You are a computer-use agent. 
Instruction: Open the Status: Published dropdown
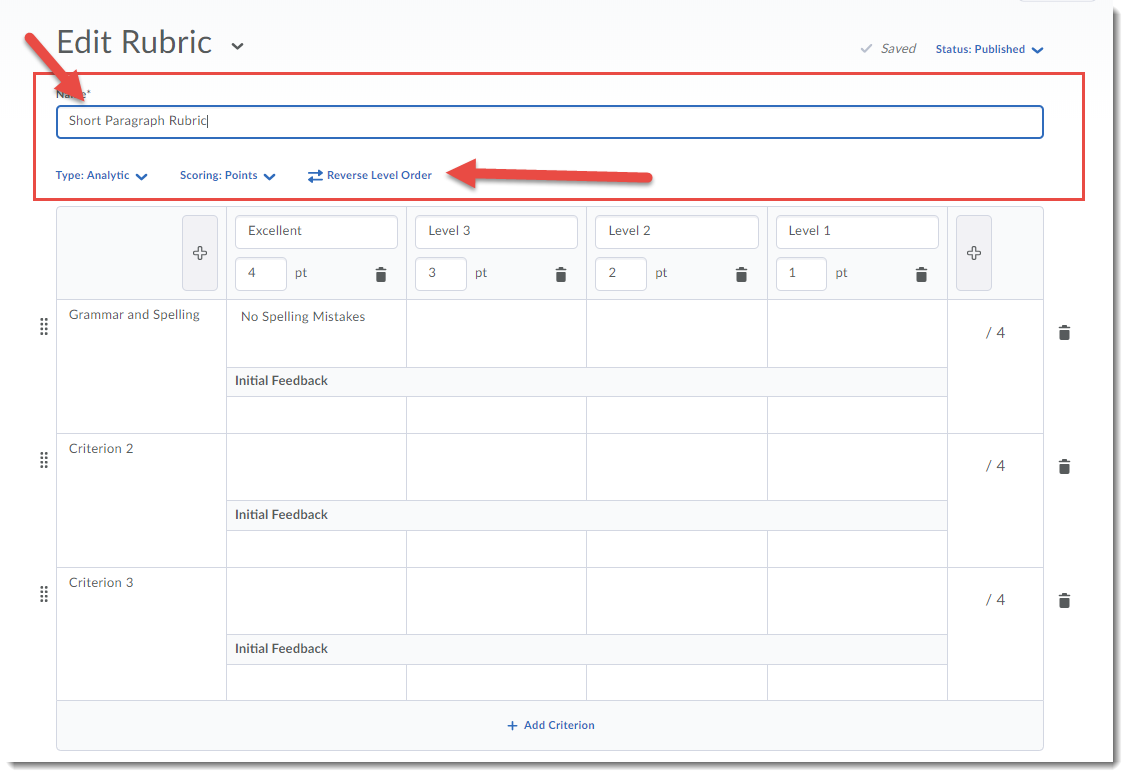pyautogui.click(x=989, y=48)
